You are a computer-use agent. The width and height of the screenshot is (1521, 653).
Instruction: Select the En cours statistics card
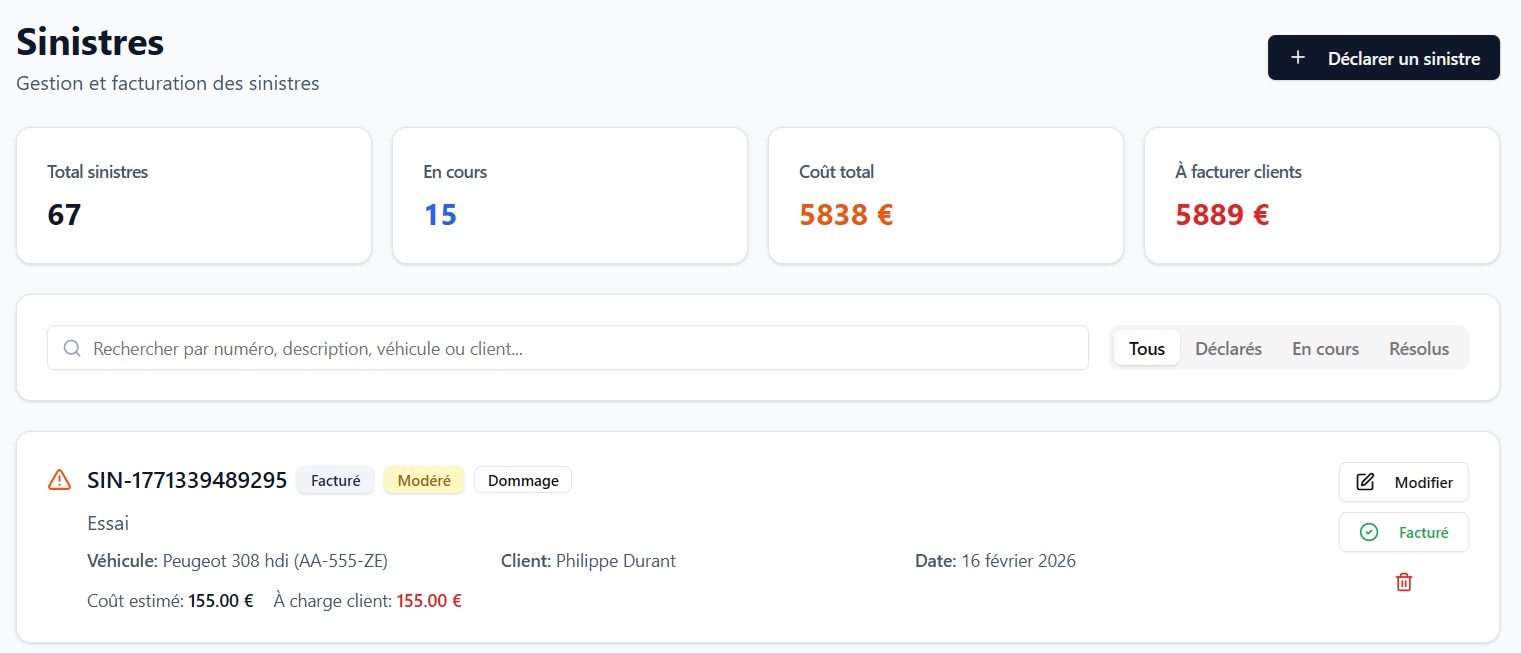point(569,196)
